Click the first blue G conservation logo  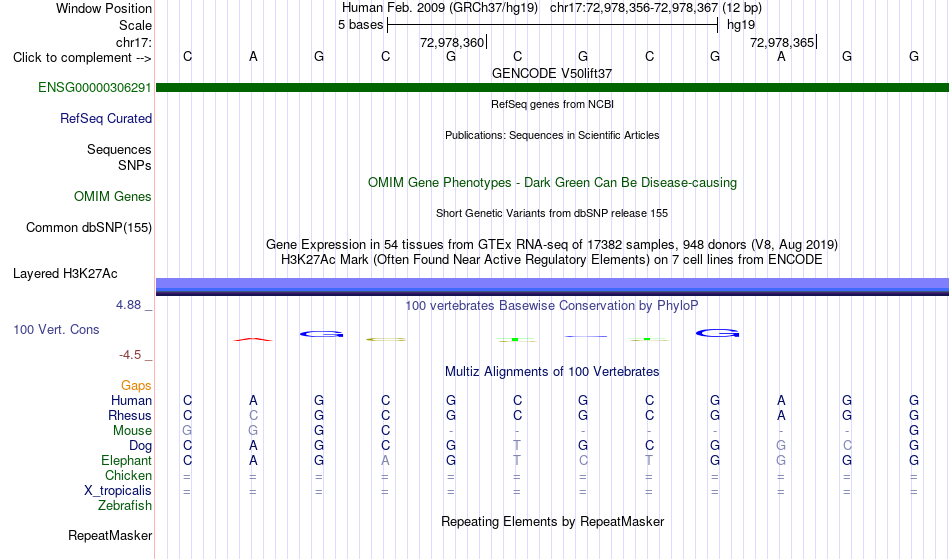[321, 334]
